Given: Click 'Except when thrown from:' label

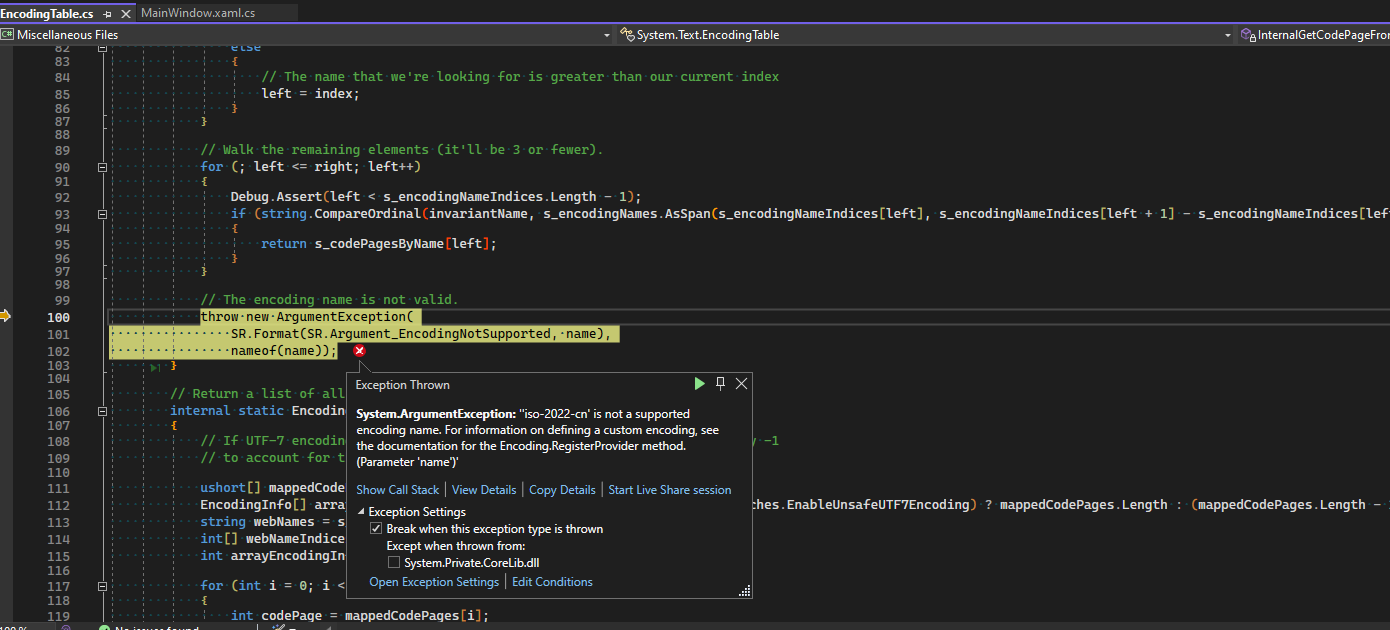Looking at the screenshot, I should pyautogui.click(x=456, y=546).
